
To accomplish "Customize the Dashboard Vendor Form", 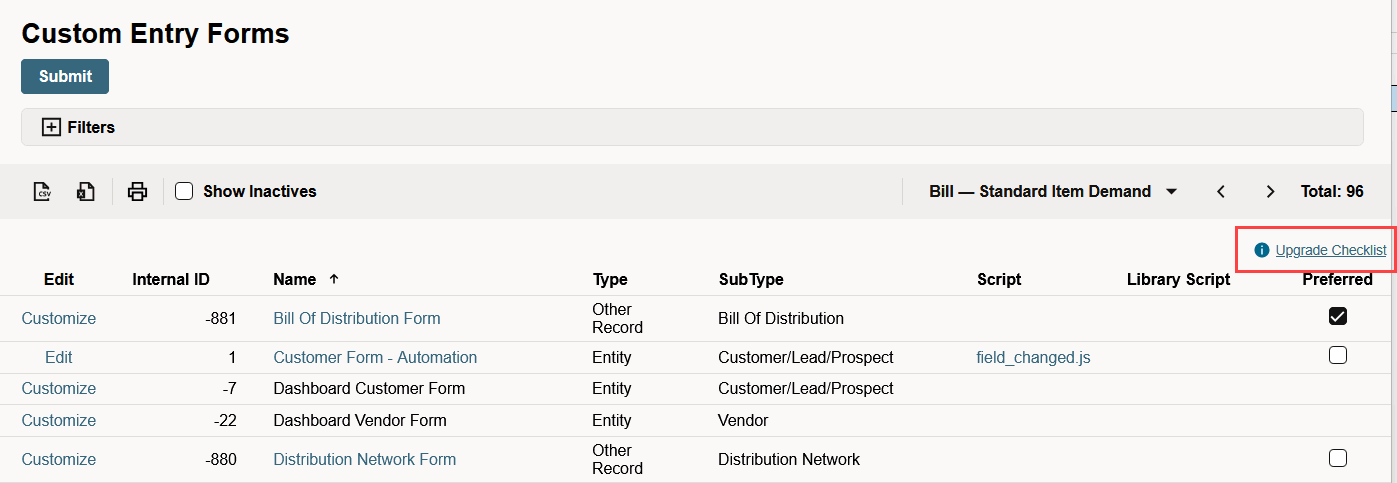I will click(59, 420).
